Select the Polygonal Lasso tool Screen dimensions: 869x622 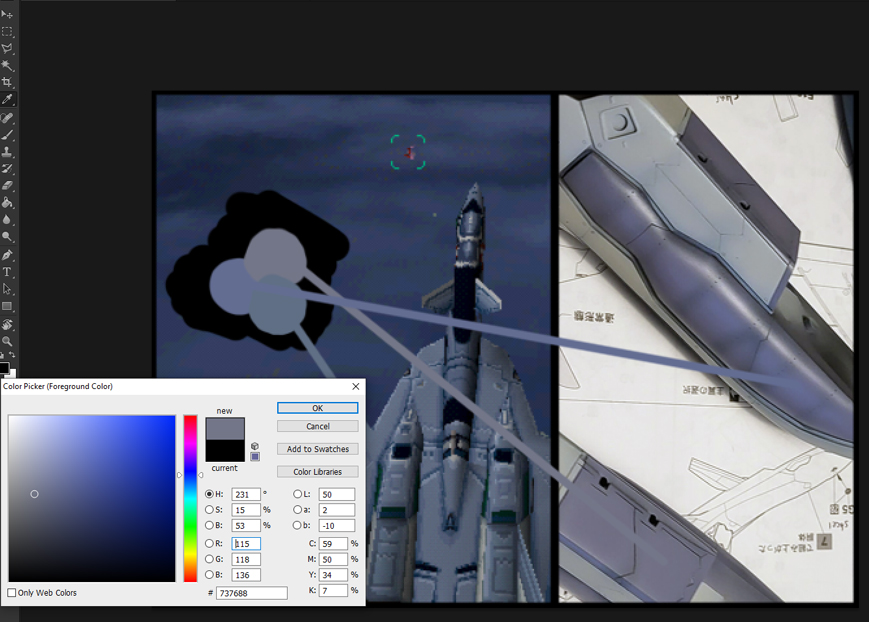(7, 48)
